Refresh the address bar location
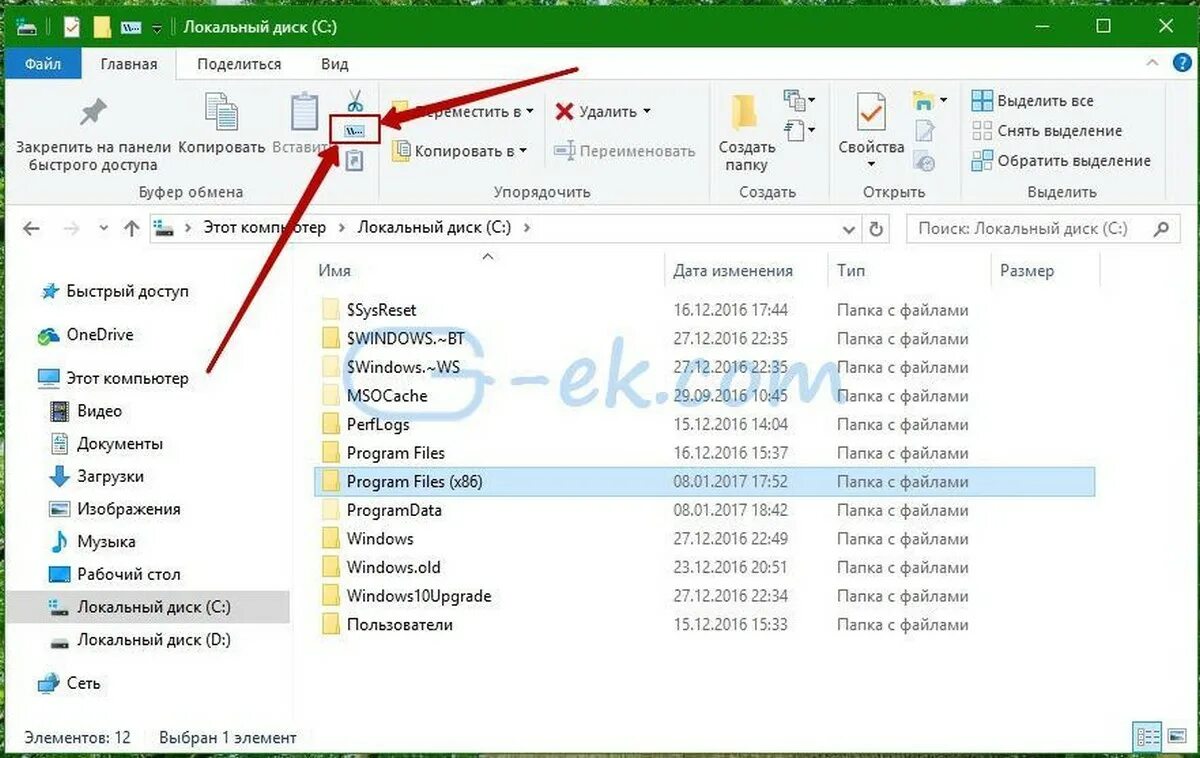The image size is (1200, 758). coord(877,228)
